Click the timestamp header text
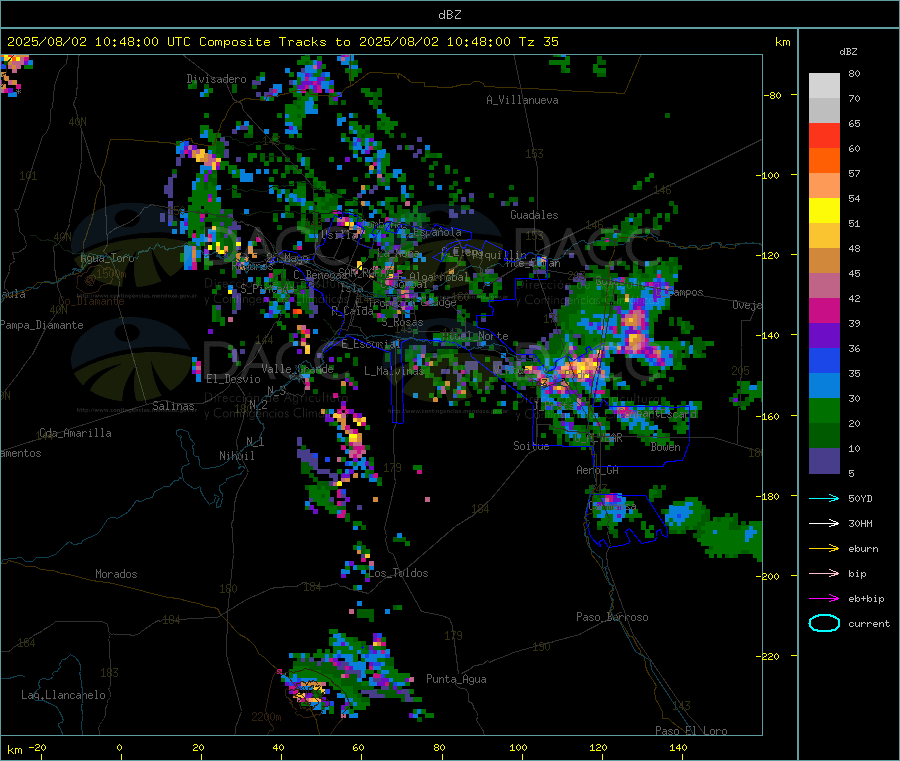The width and height of the screenshot is (900, 761). click(283, 42)
